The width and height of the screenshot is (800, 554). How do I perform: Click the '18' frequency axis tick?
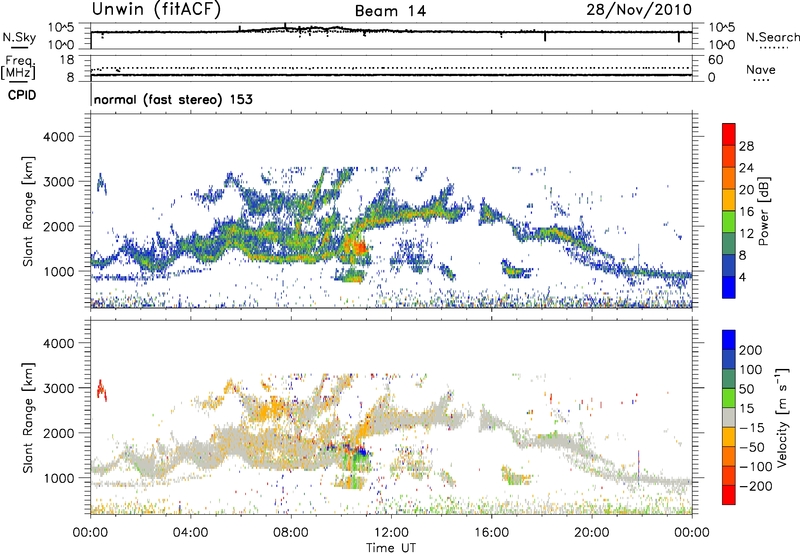coord(67,60)
